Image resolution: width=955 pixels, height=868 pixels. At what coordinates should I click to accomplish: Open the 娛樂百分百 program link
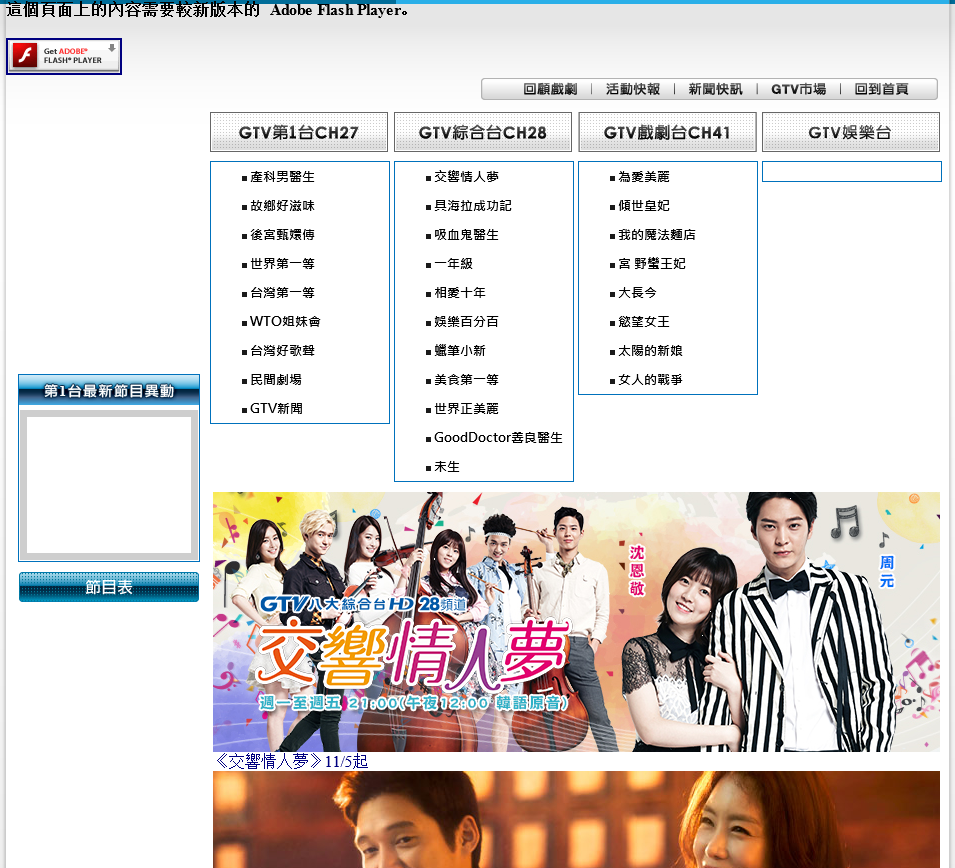467,322
